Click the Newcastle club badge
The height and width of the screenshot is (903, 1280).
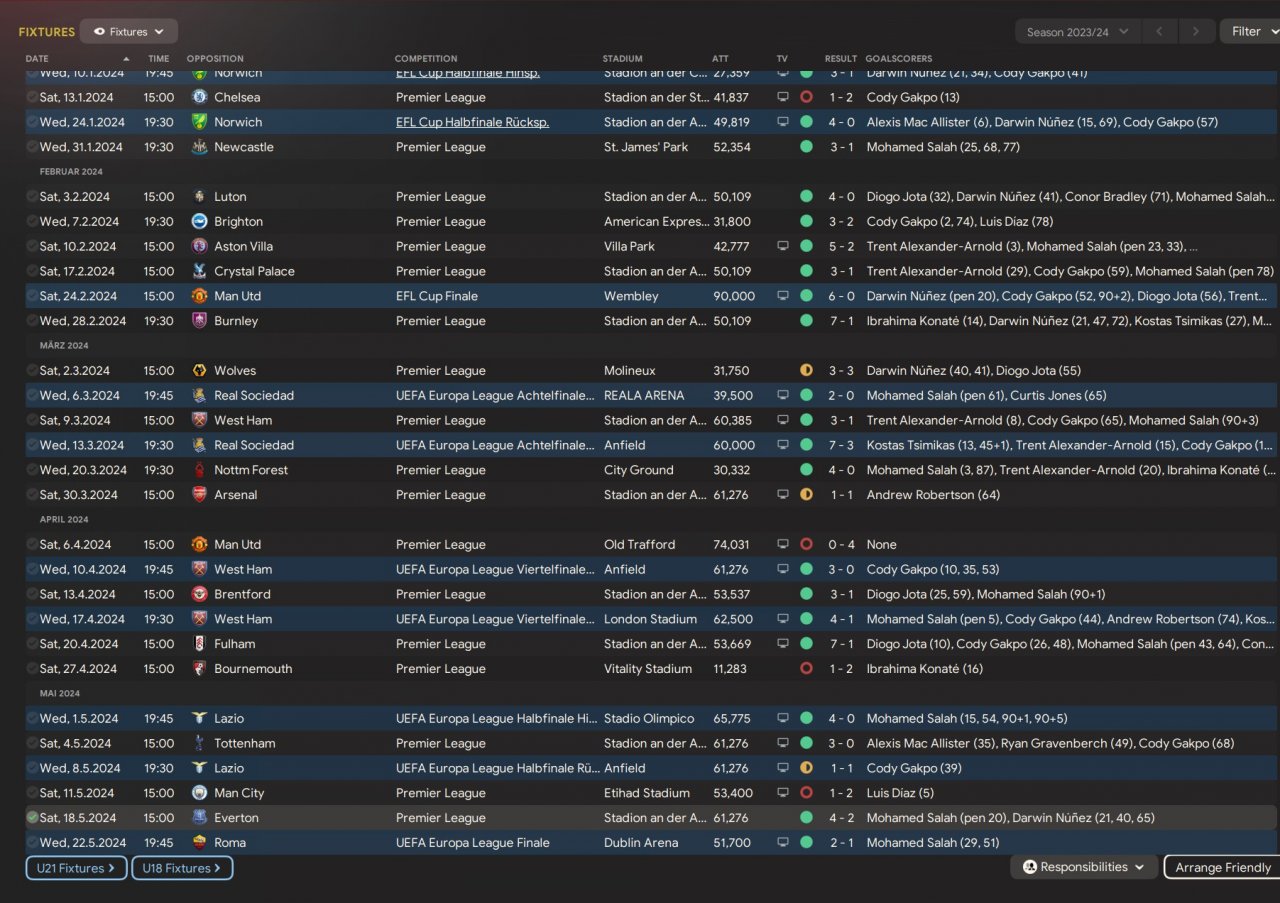pyautogui.click(x=199, y=147)
